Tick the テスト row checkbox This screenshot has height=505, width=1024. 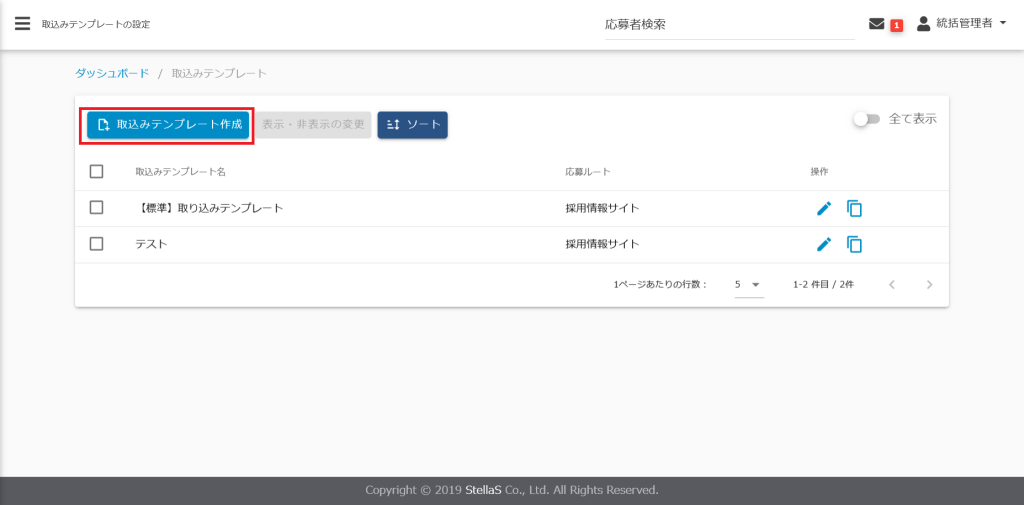pos(97,244)
